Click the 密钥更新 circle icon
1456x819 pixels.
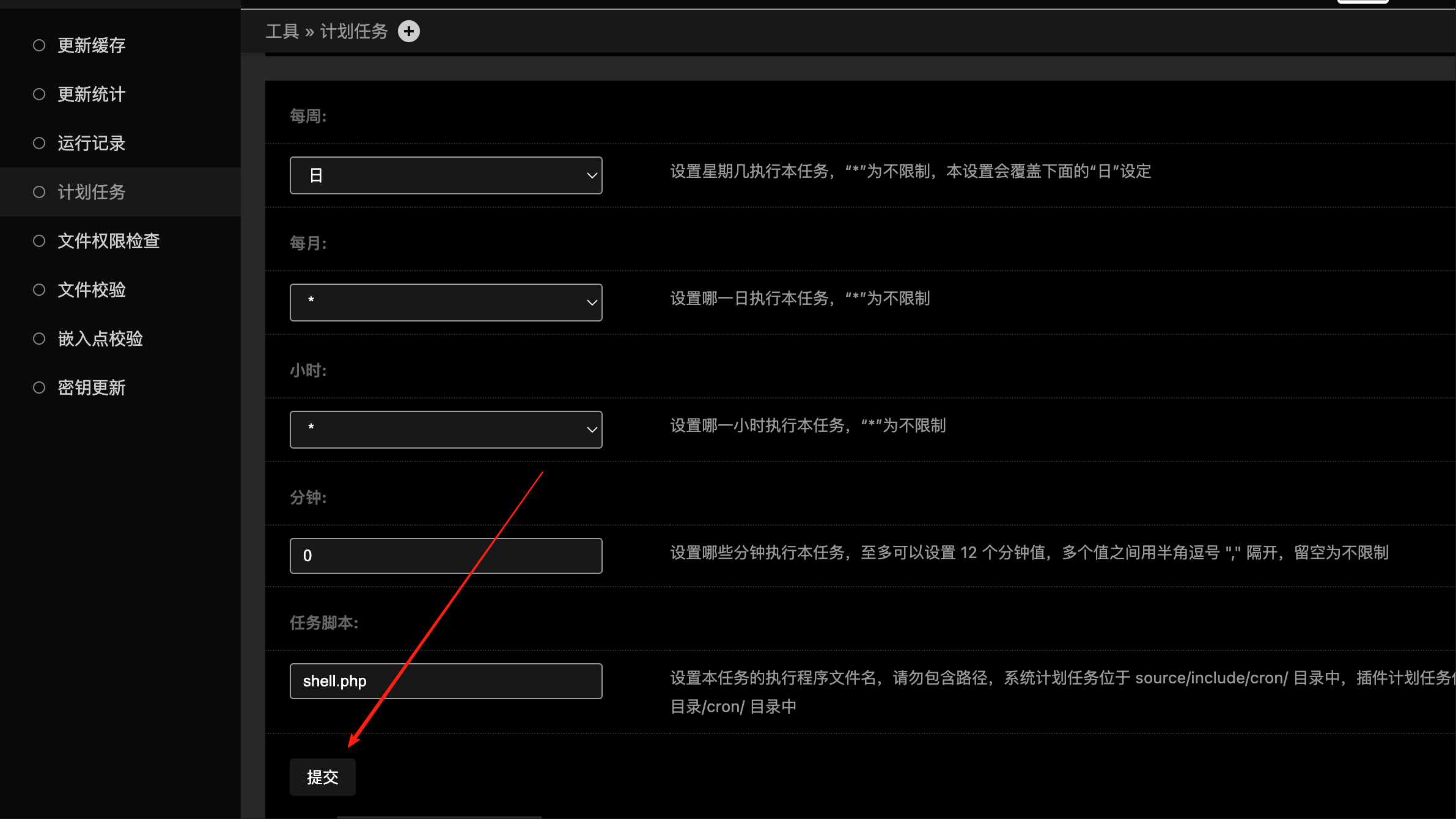[x=39, y=387]
